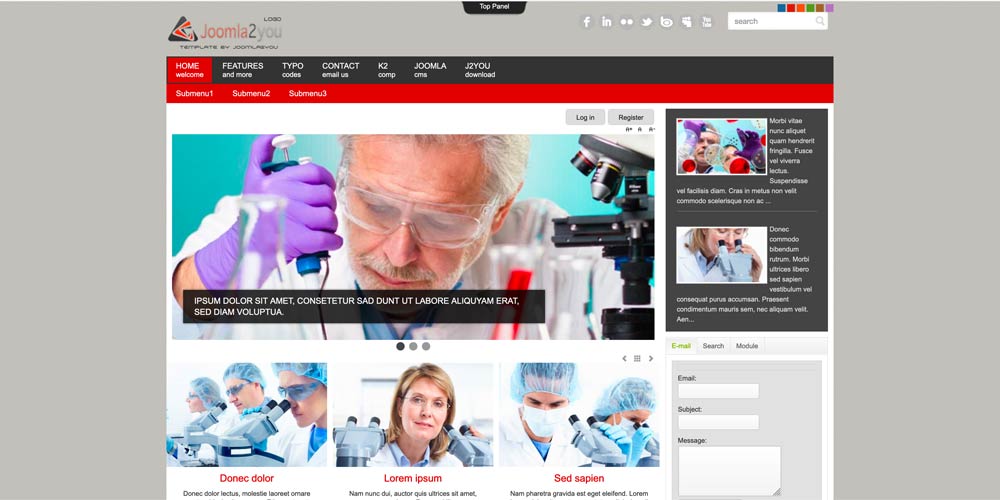
Task: Expand the Top Panel pull-down tab
Action: click(x=494, y=7)
